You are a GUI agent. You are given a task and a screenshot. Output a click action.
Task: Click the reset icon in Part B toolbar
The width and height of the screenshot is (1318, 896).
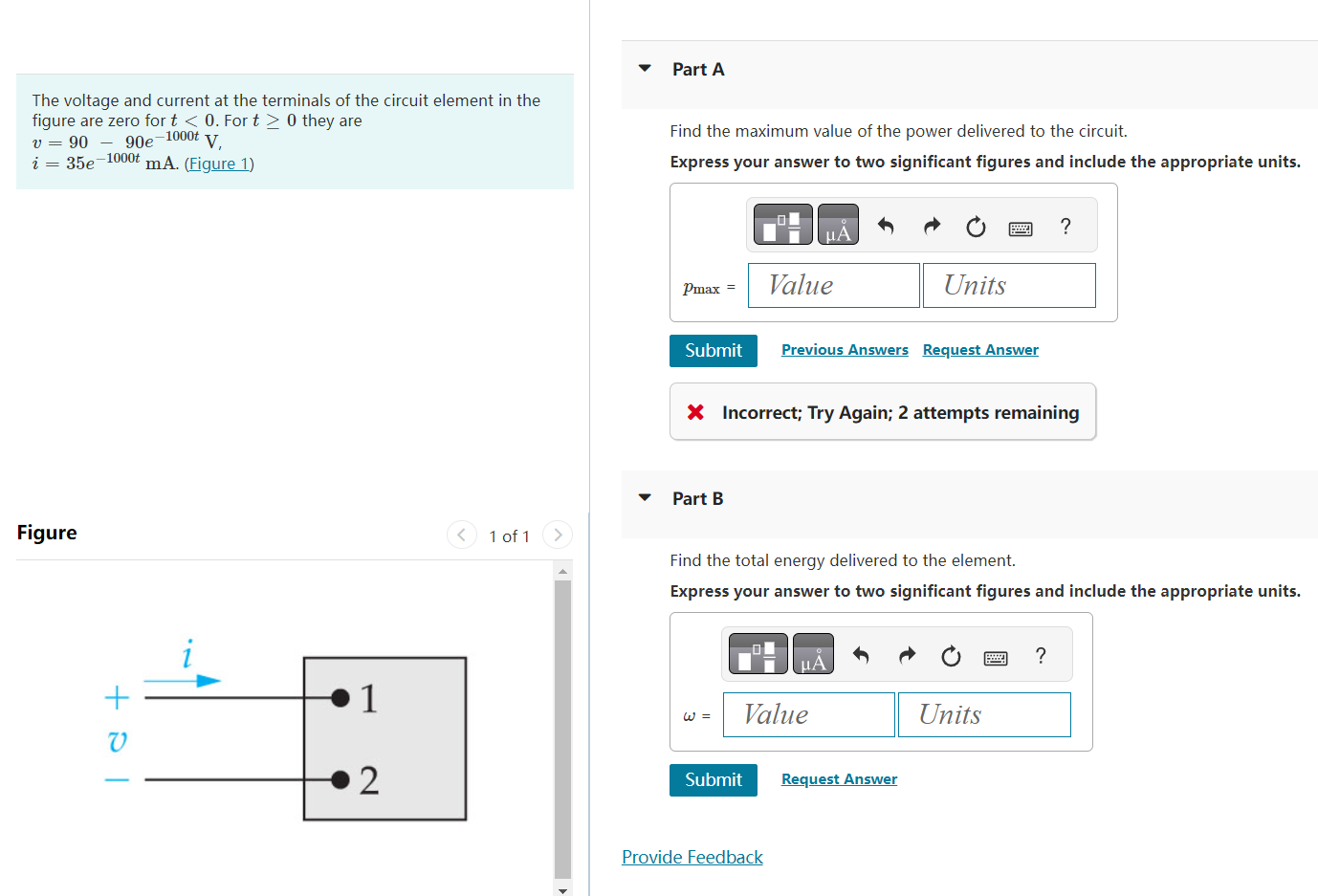point(951,656)
